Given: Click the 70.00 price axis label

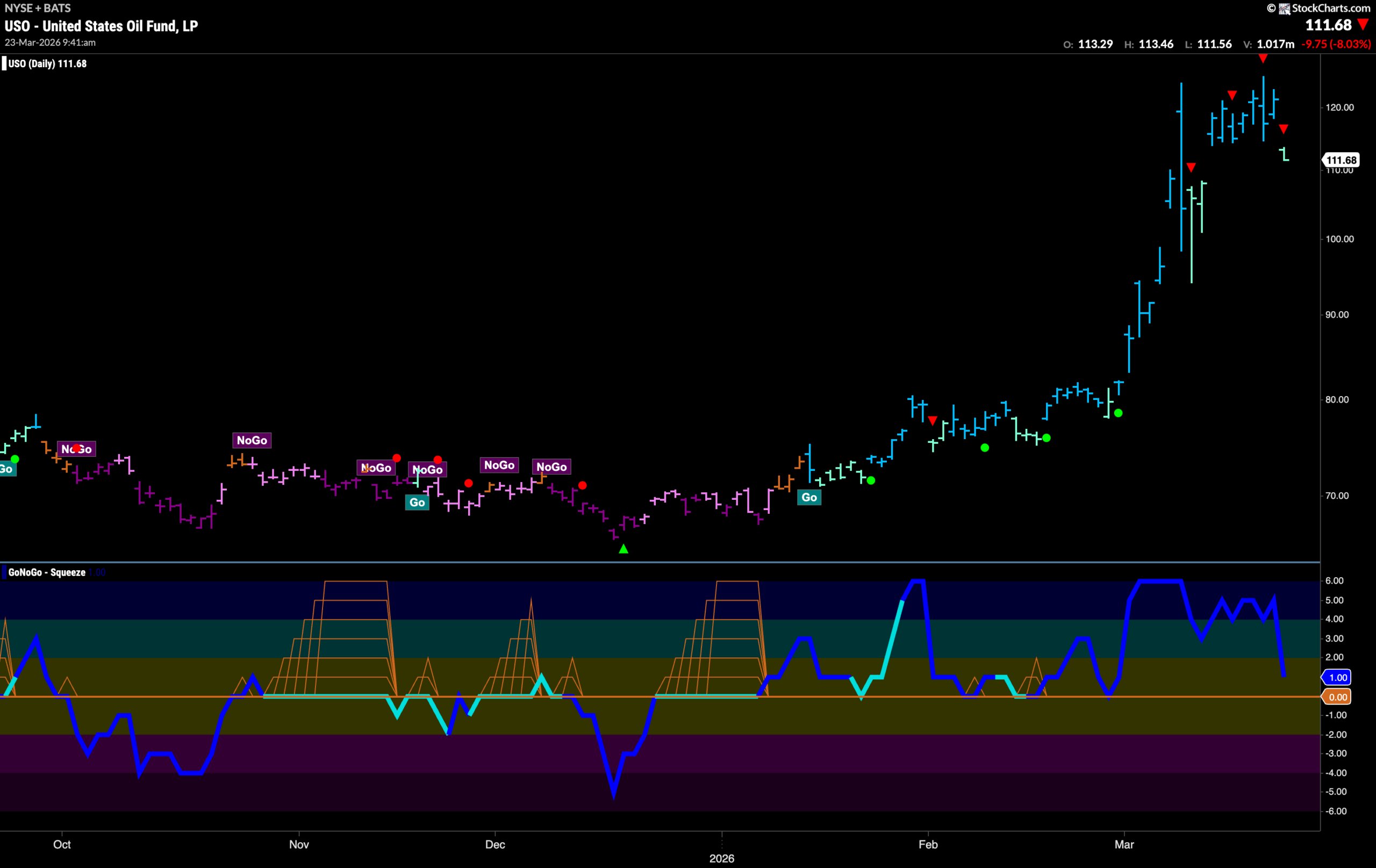Looking at the screenshot, I should tap(1337, 496).
